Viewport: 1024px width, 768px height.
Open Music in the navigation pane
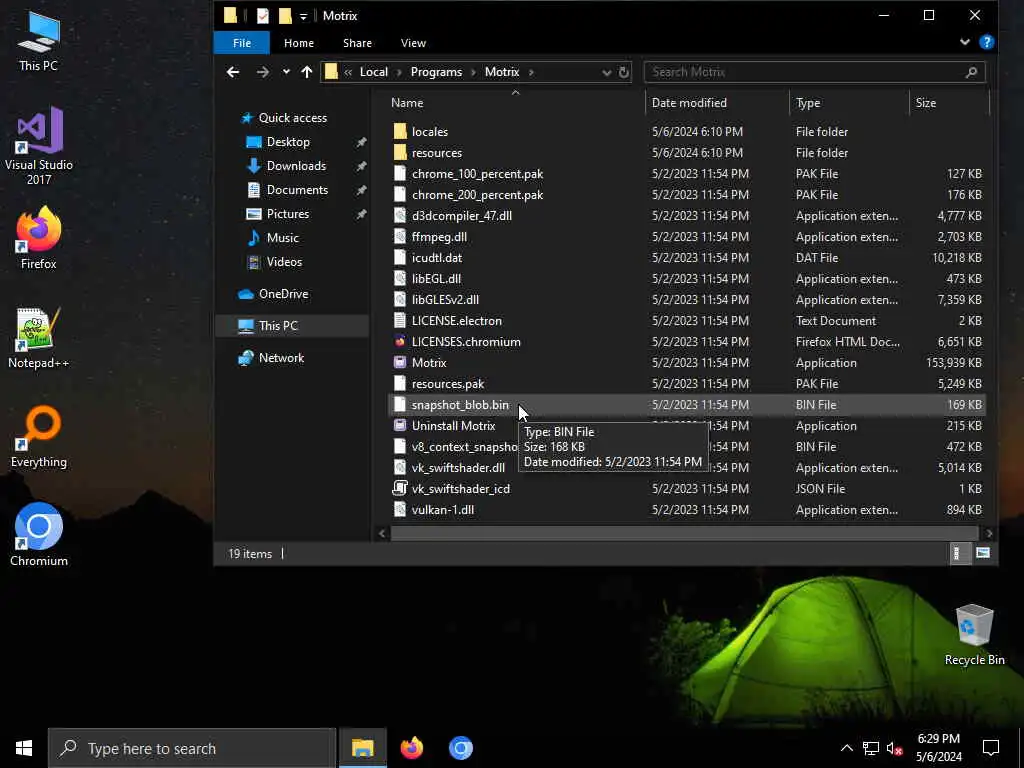(282, 238)
